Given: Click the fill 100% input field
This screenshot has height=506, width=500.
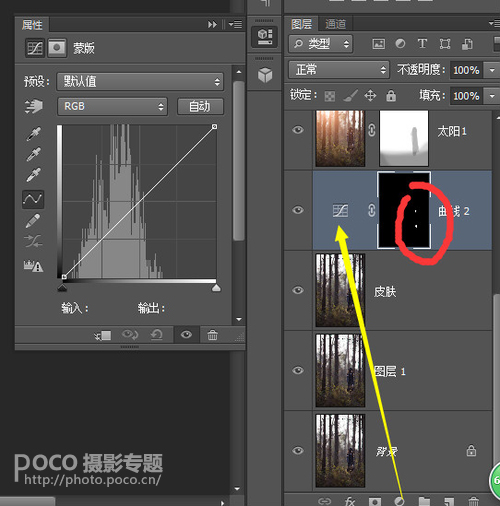Looking at the screenshot, I should tap(466, 96).
